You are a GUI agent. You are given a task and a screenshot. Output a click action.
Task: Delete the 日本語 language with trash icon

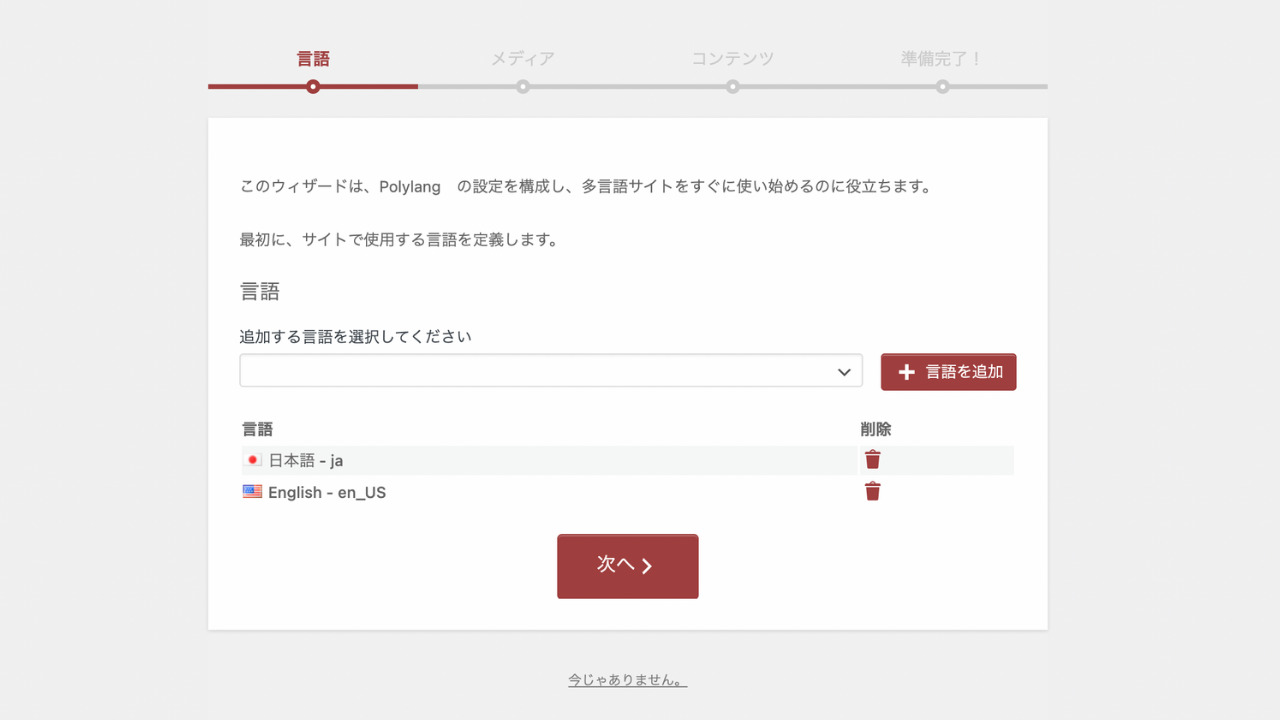(x=873, y=460)
